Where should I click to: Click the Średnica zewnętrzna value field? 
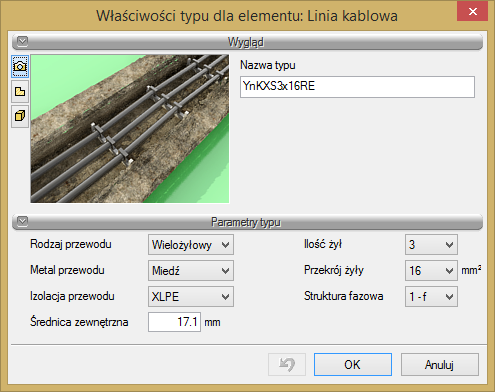pos(174,322)
